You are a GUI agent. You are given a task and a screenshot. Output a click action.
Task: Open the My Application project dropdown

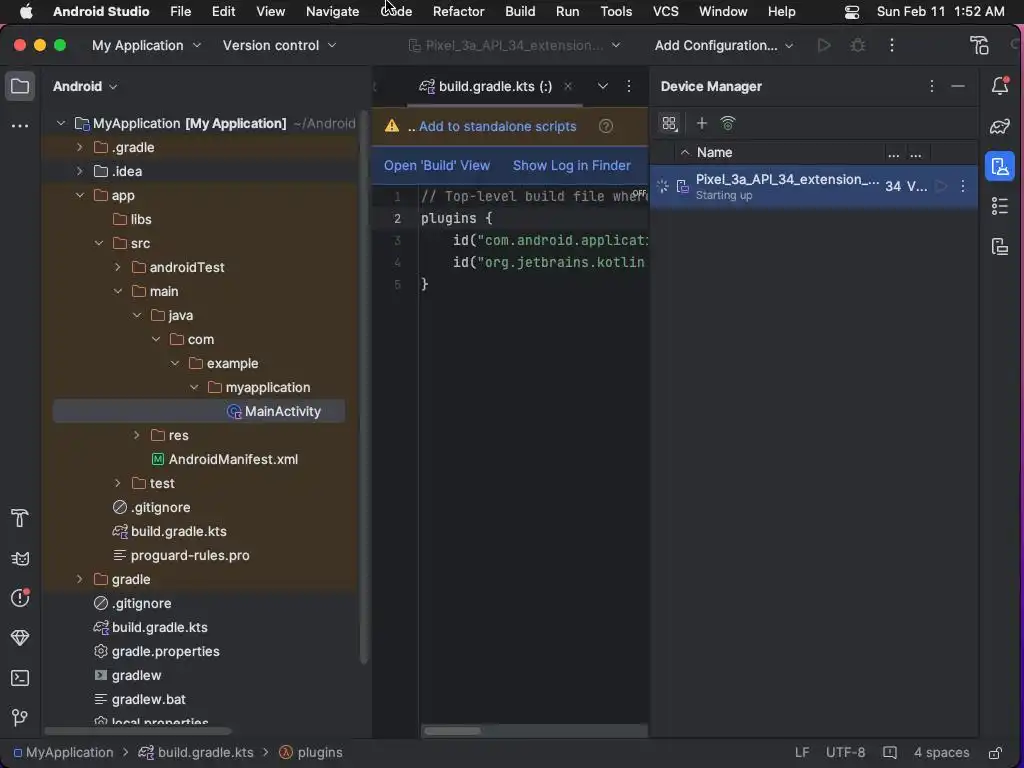click(146, 45)
